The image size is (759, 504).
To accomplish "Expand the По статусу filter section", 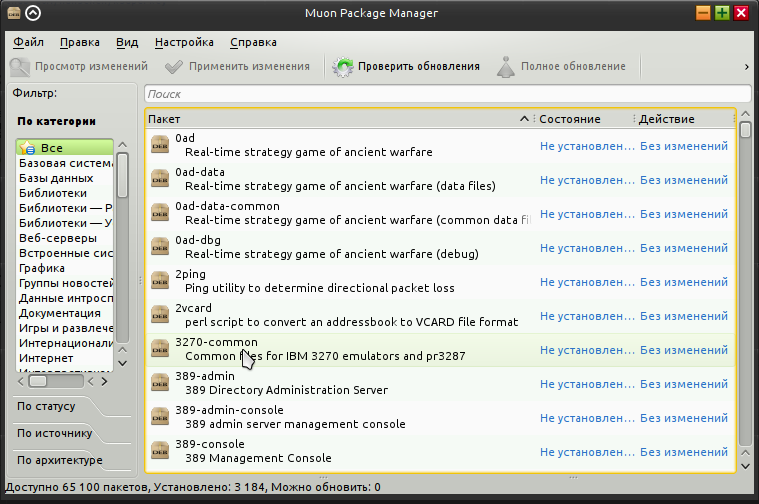I will point(46,406).
